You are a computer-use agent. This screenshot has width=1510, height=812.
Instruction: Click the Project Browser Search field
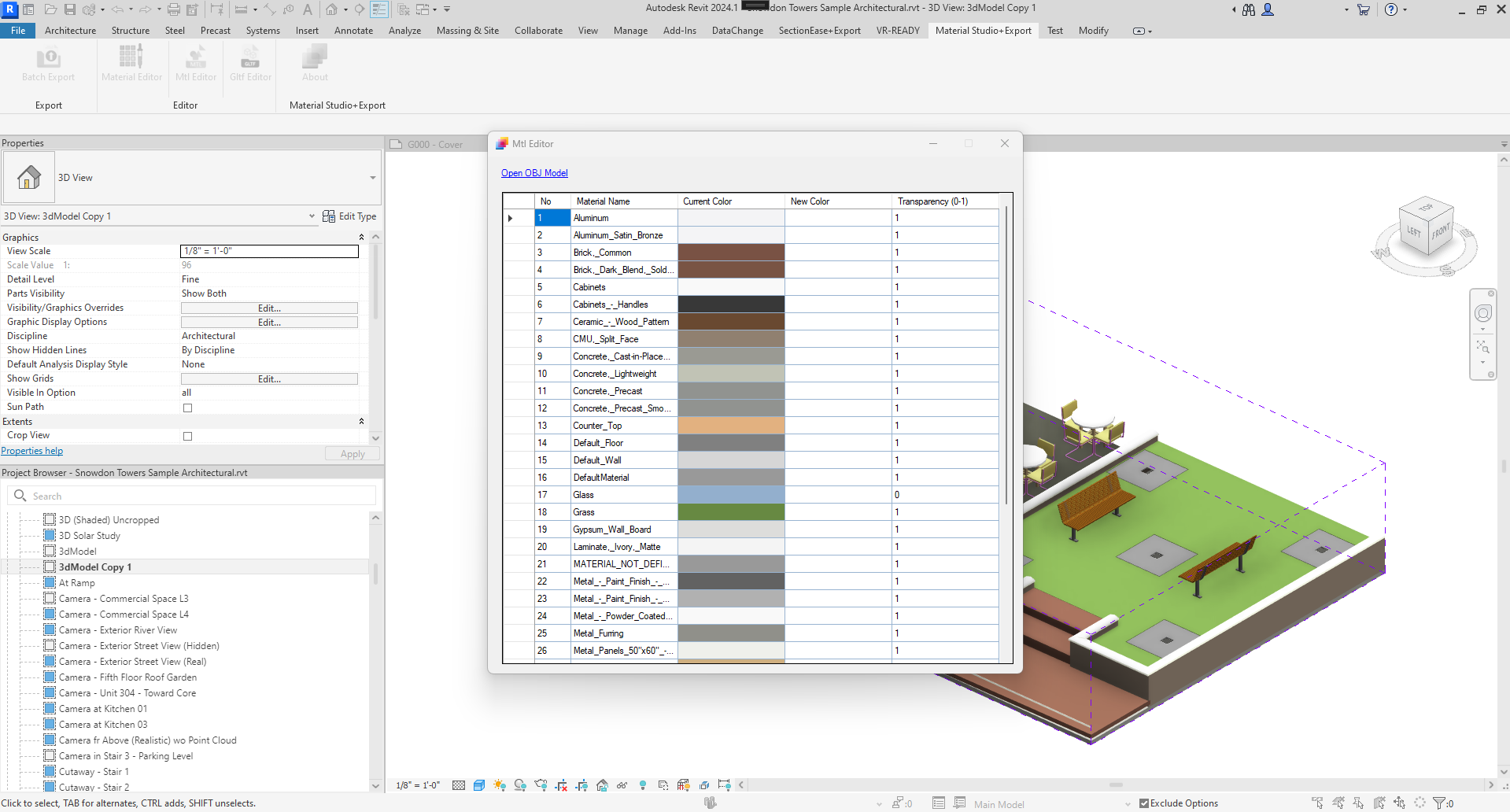(x=191, y=496)
